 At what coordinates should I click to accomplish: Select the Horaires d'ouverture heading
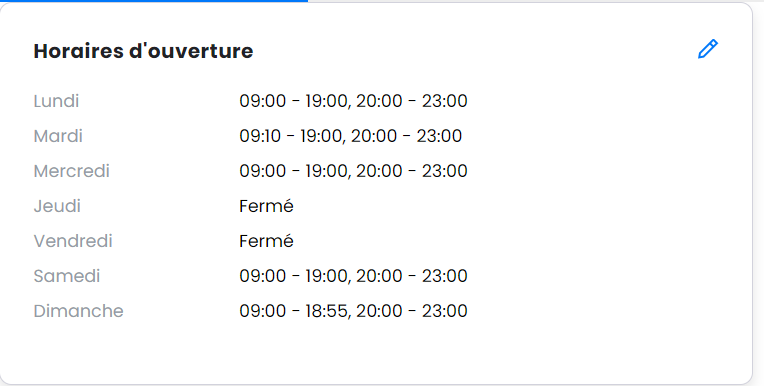(x=143, y=51)
